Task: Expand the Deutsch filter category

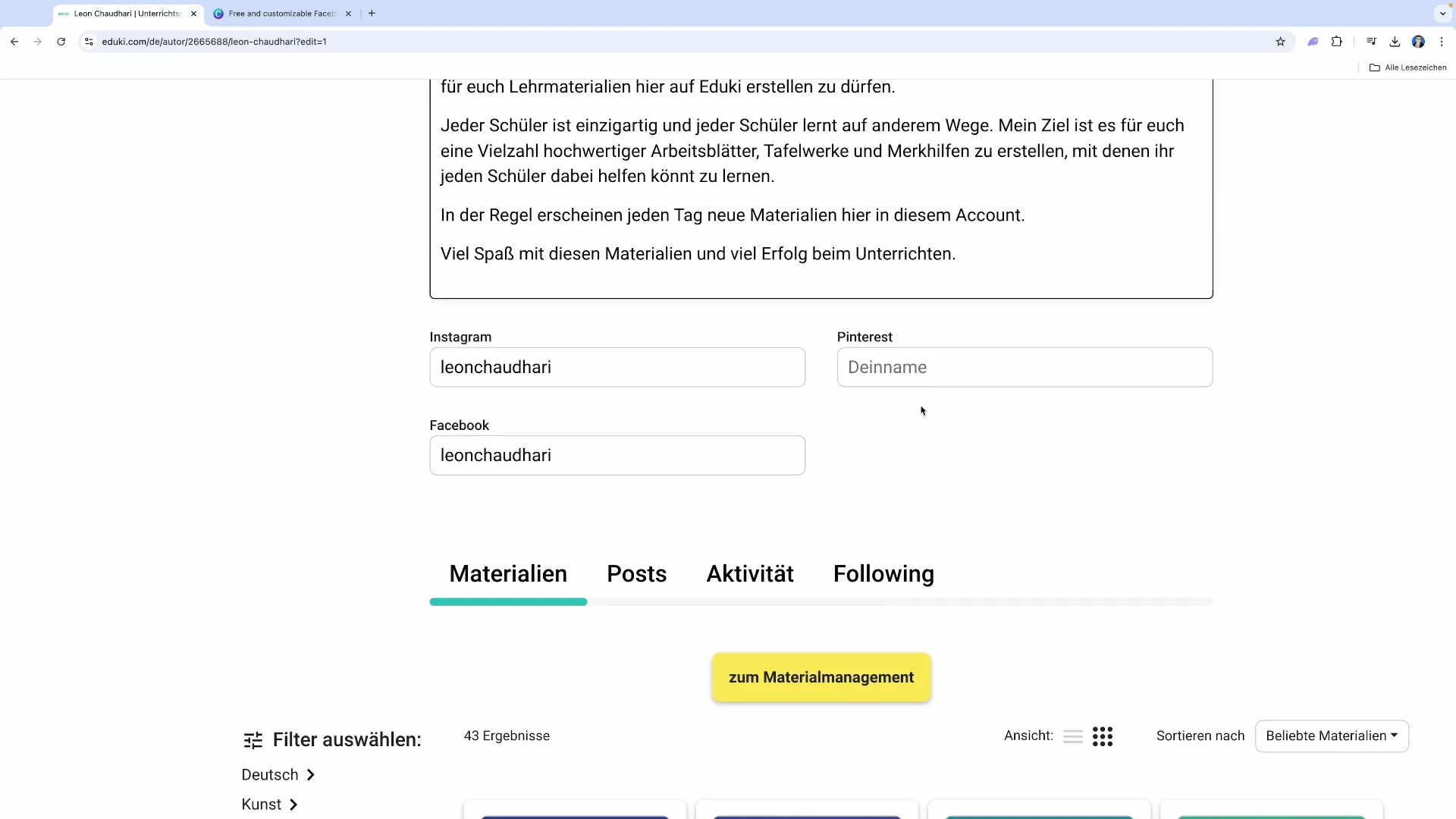Action: pos(278,774)
